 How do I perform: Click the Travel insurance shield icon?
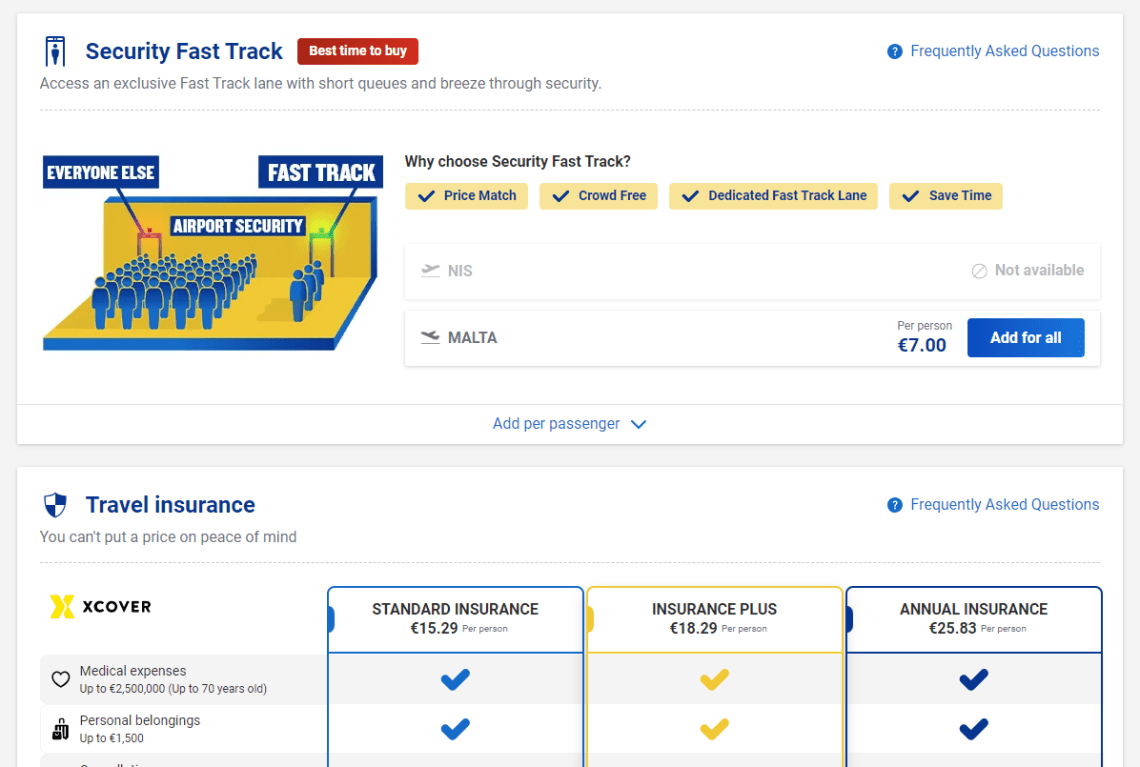click(55, 505)
